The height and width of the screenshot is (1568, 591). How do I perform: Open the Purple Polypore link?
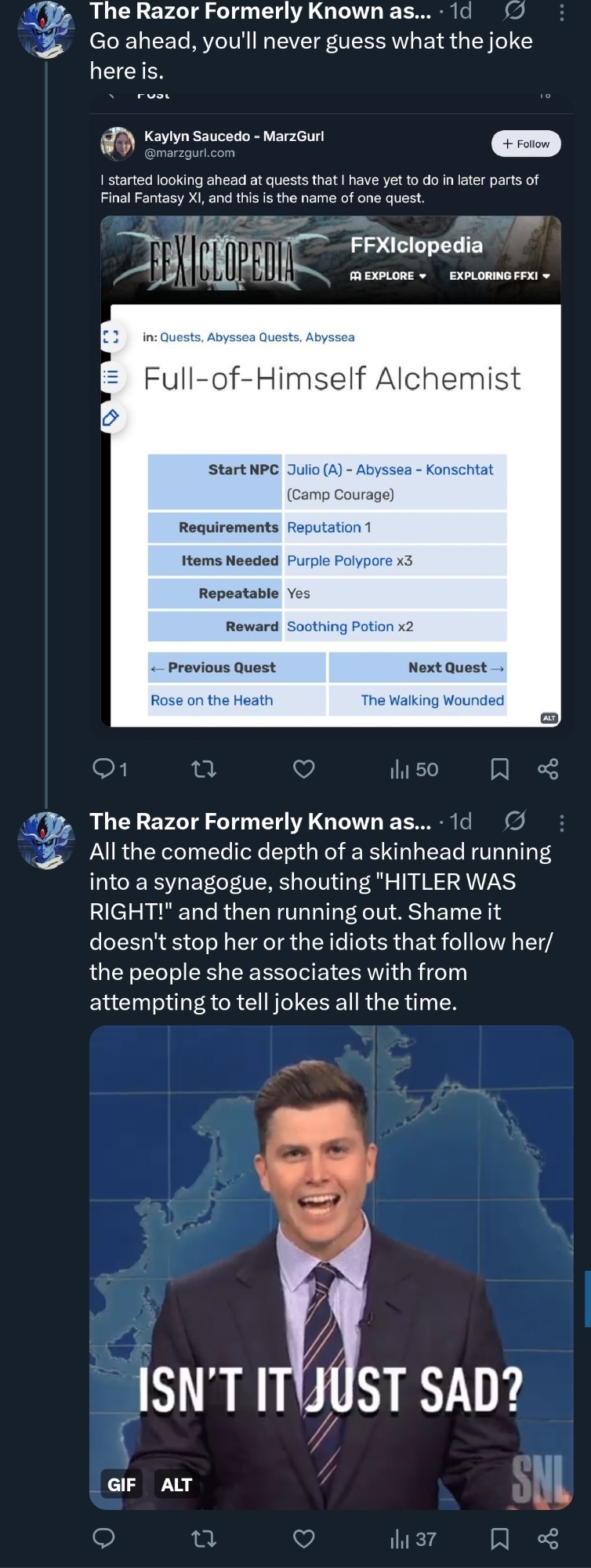(339, 561)
